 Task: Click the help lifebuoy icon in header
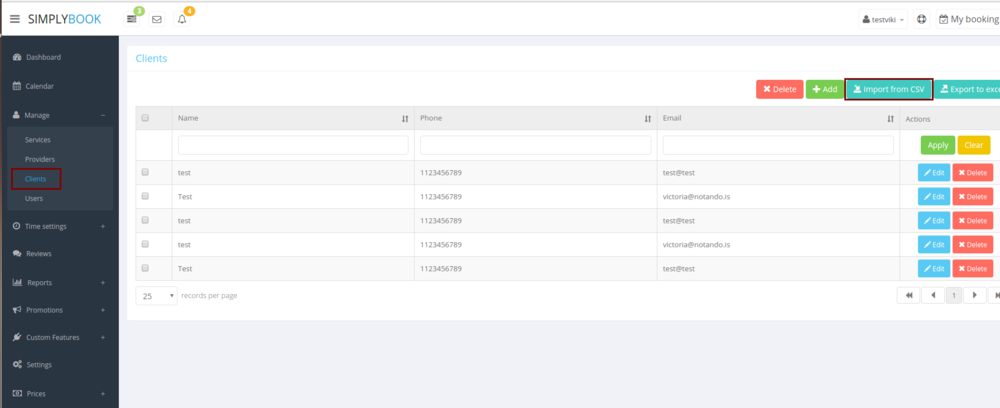[x=921, y=19]
